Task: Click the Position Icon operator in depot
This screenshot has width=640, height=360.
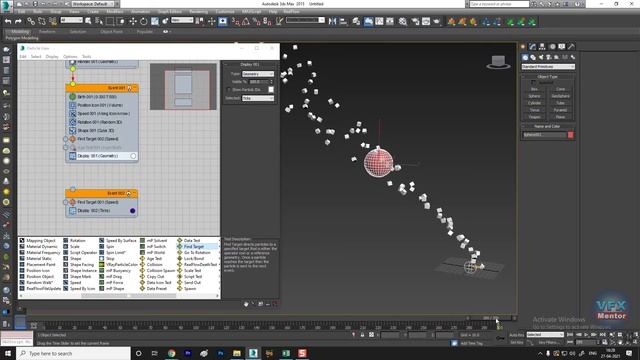Action: click(x=35, y=271)
